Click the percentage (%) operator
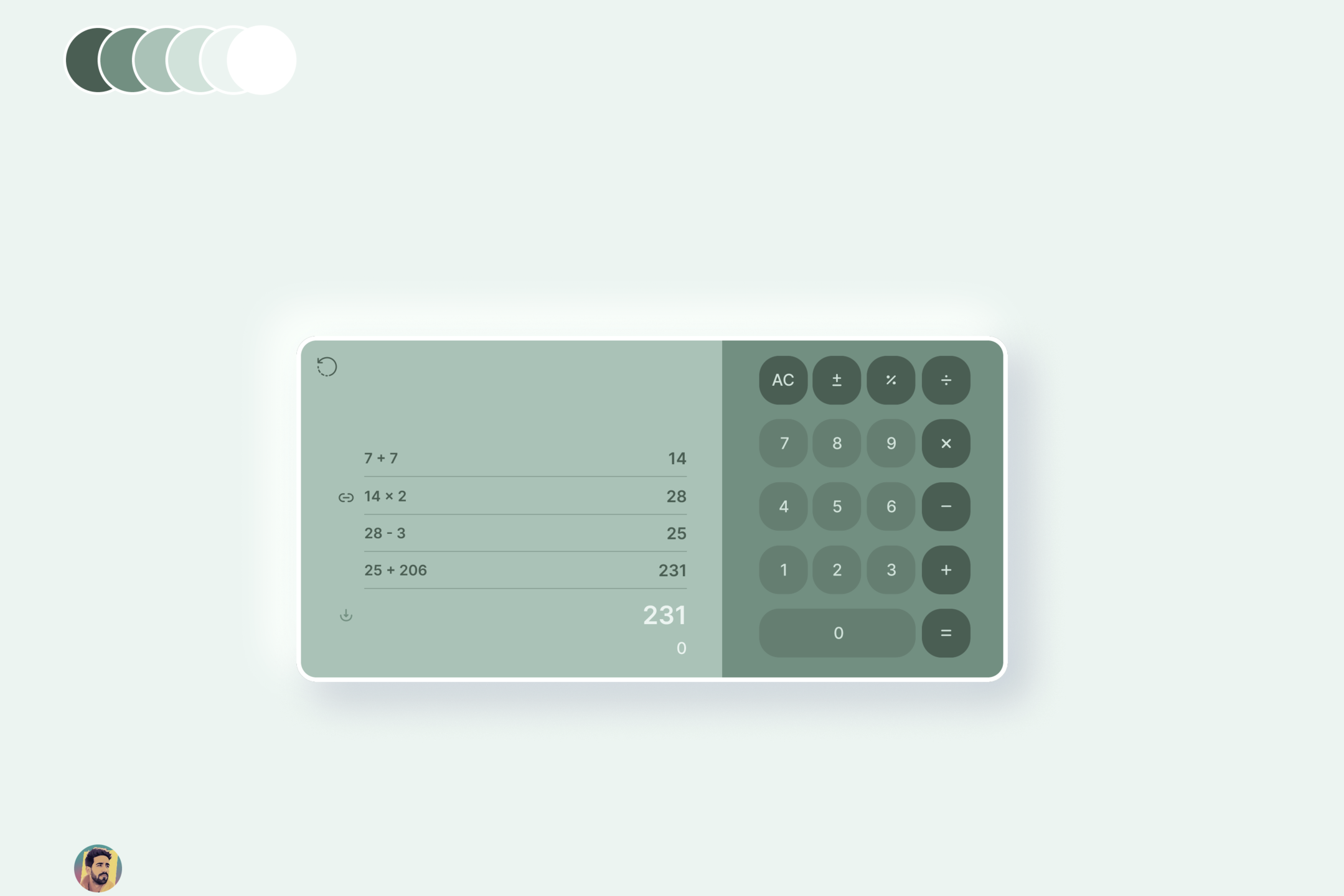 pyautogui.click(x=890, y=380)
